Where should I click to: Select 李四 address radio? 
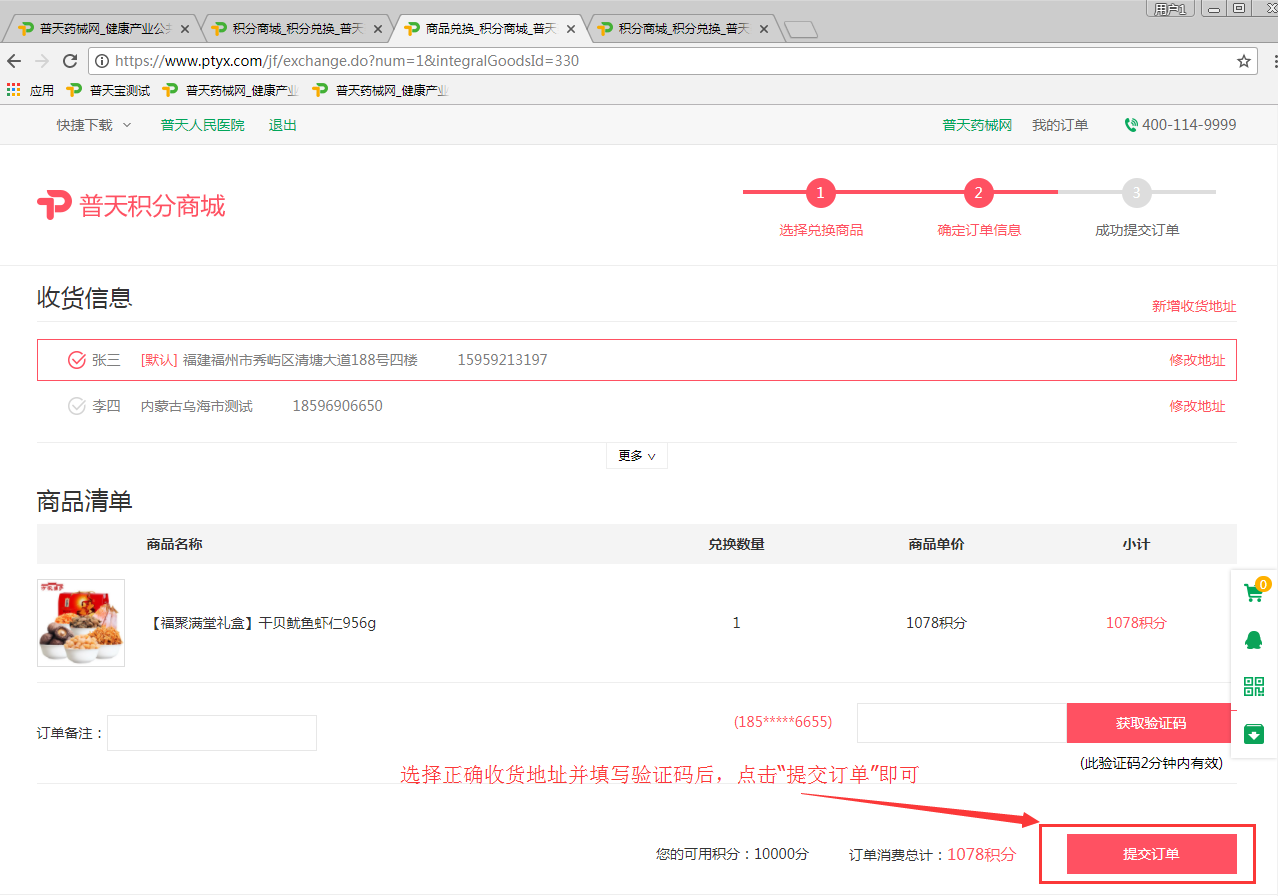[x=77, y=406]
